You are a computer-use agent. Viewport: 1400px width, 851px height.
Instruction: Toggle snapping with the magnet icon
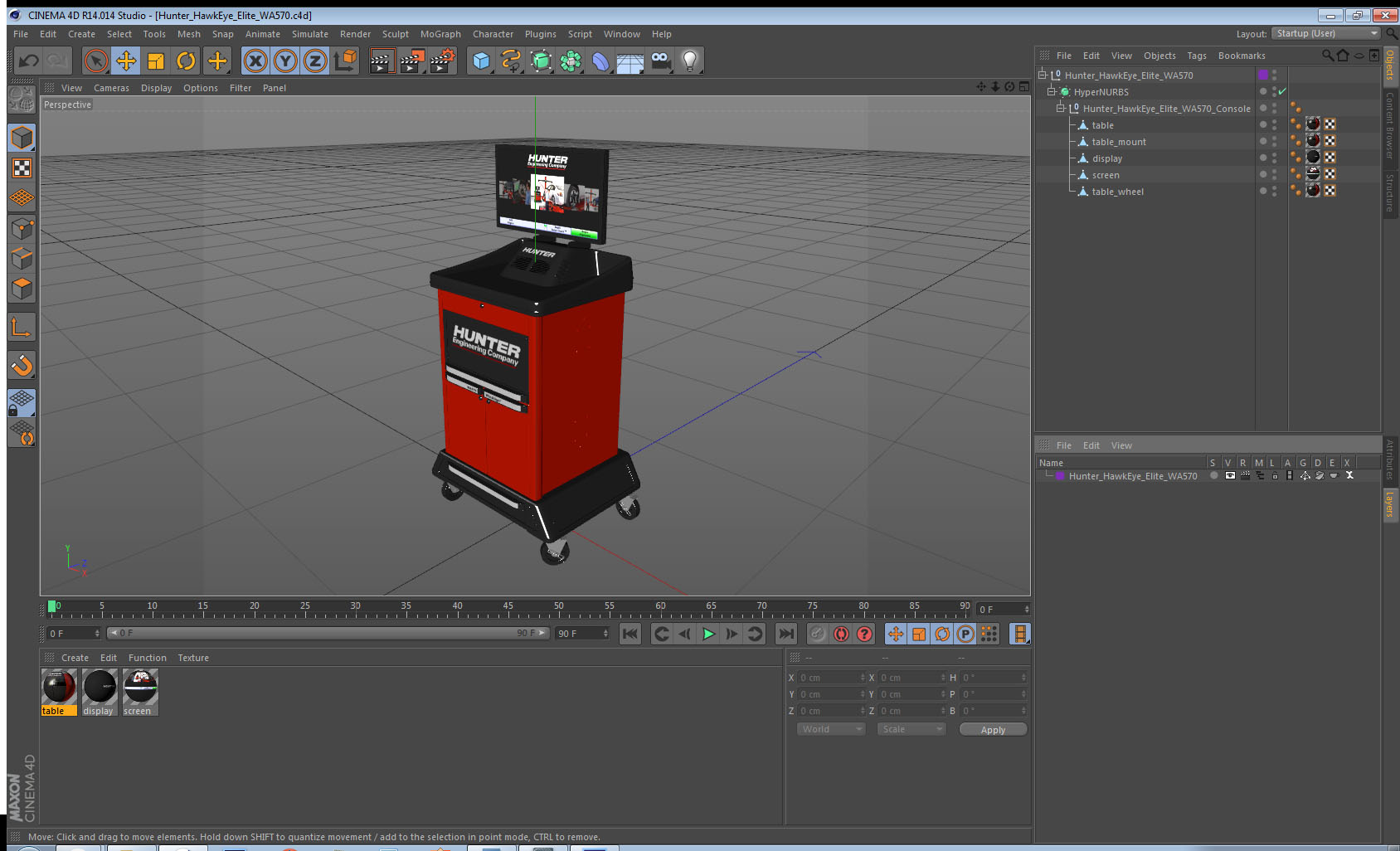point(22,365)
